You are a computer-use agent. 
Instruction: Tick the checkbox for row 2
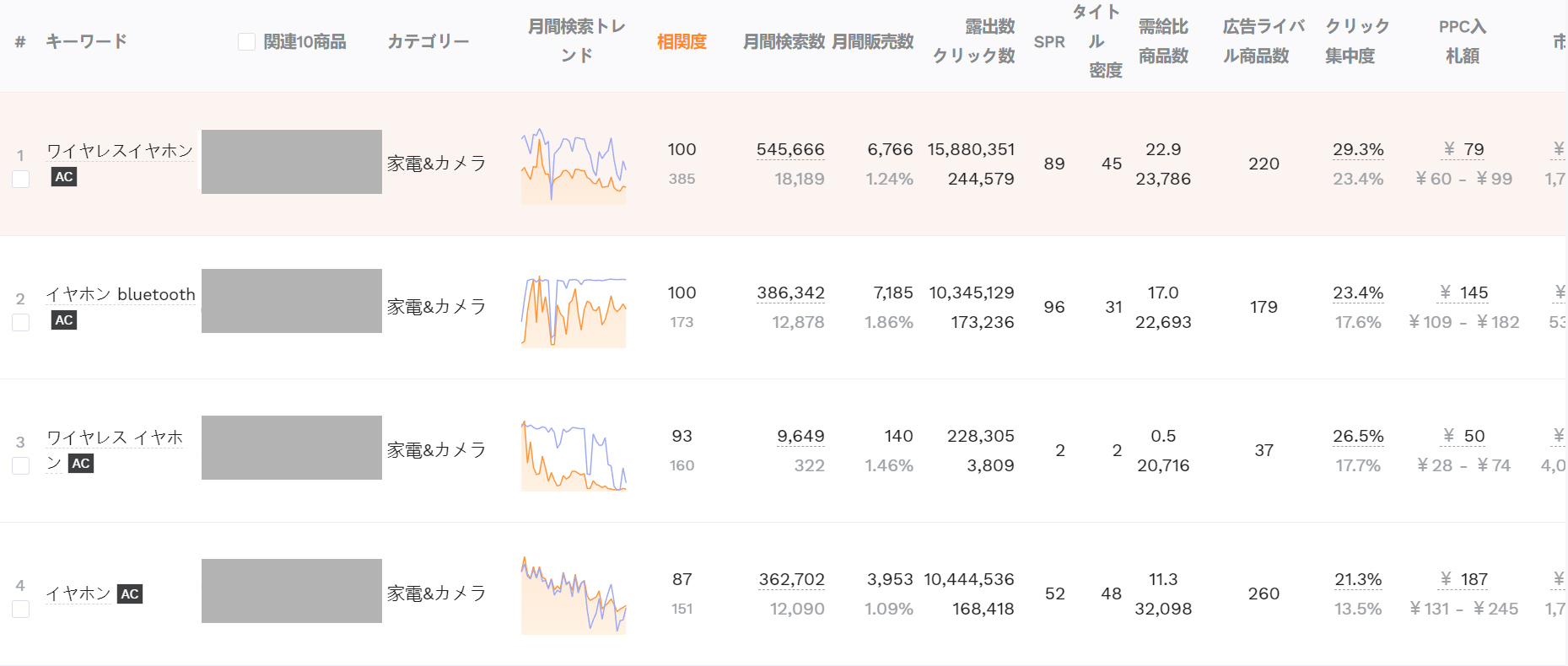click(x=21, y=323)
